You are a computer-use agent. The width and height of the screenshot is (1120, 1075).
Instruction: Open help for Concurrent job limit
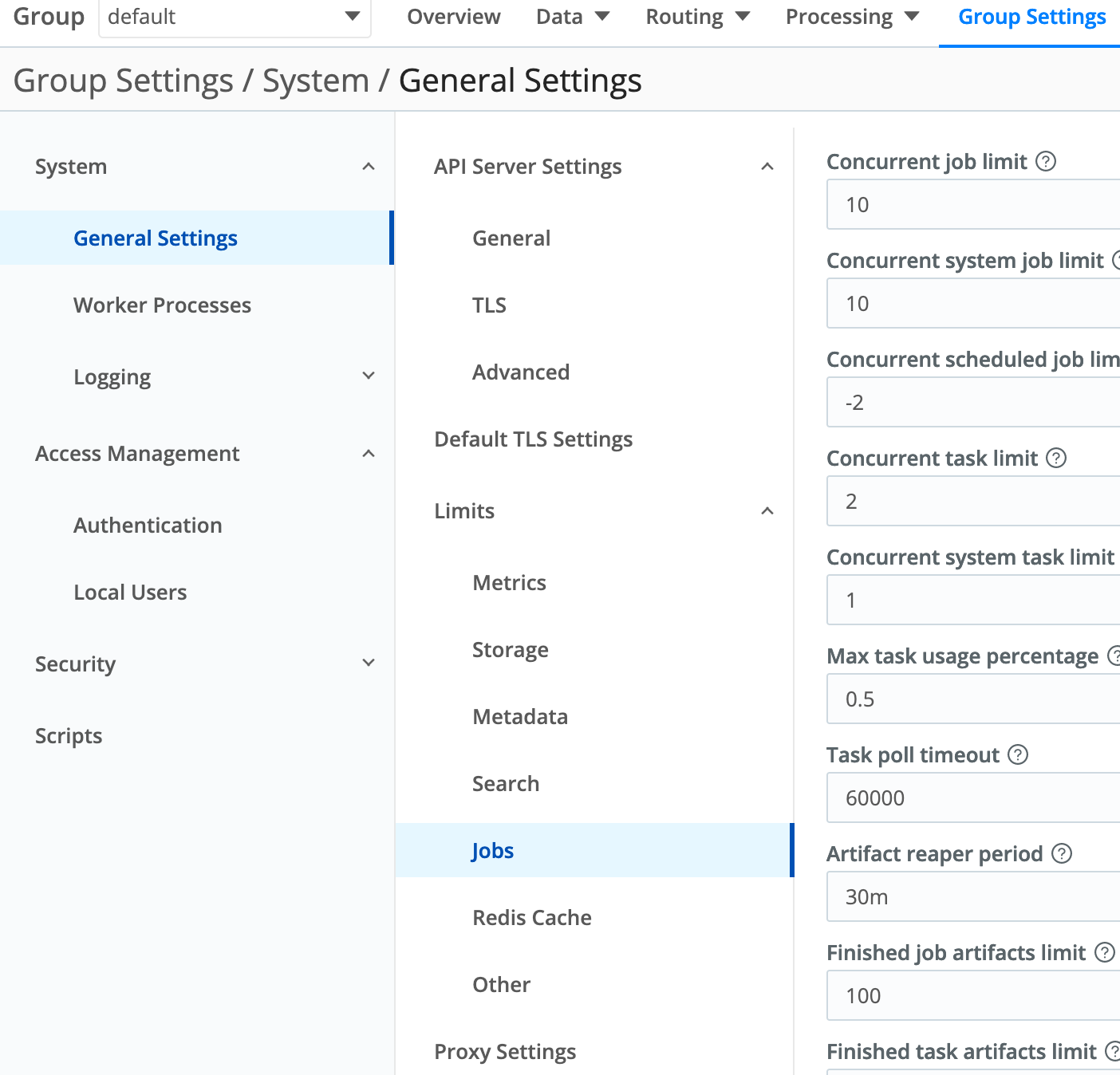1047,161
